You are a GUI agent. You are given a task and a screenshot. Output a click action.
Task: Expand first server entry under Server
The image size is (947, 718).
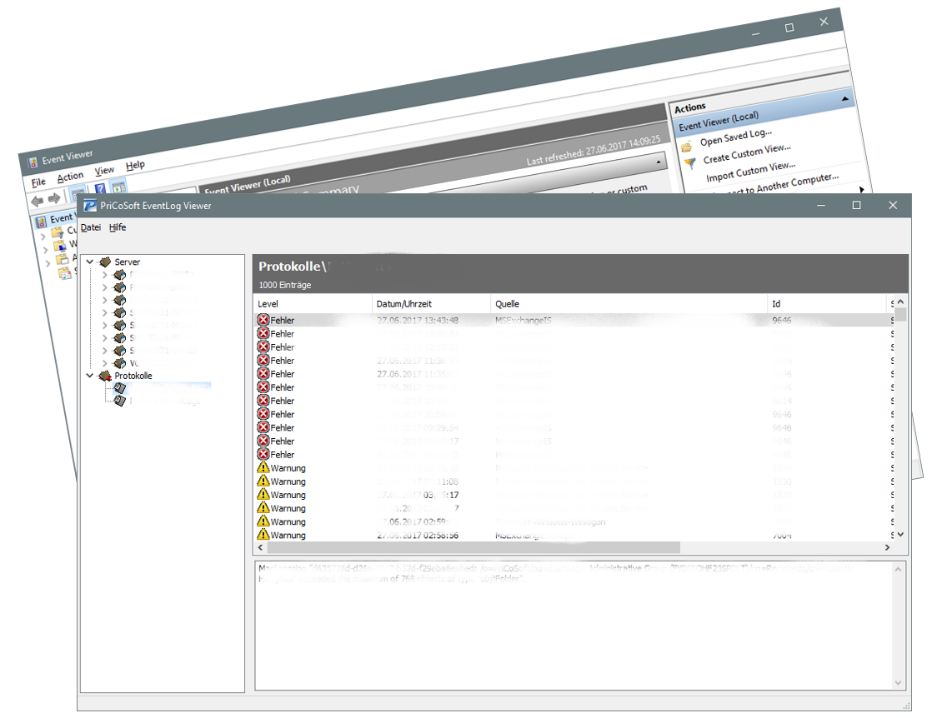pyautogui.click(x=104, y=275)
